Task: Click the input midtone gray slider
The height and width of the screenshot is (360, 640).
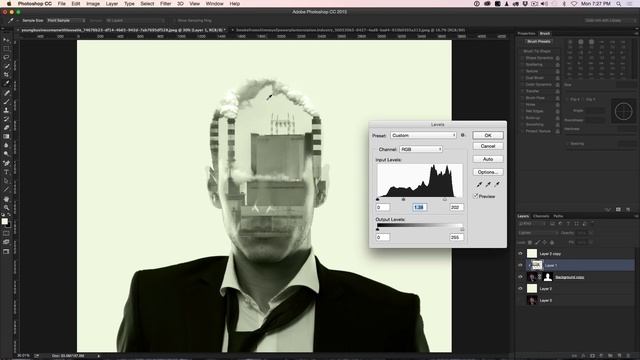Action: click(403, 200)
